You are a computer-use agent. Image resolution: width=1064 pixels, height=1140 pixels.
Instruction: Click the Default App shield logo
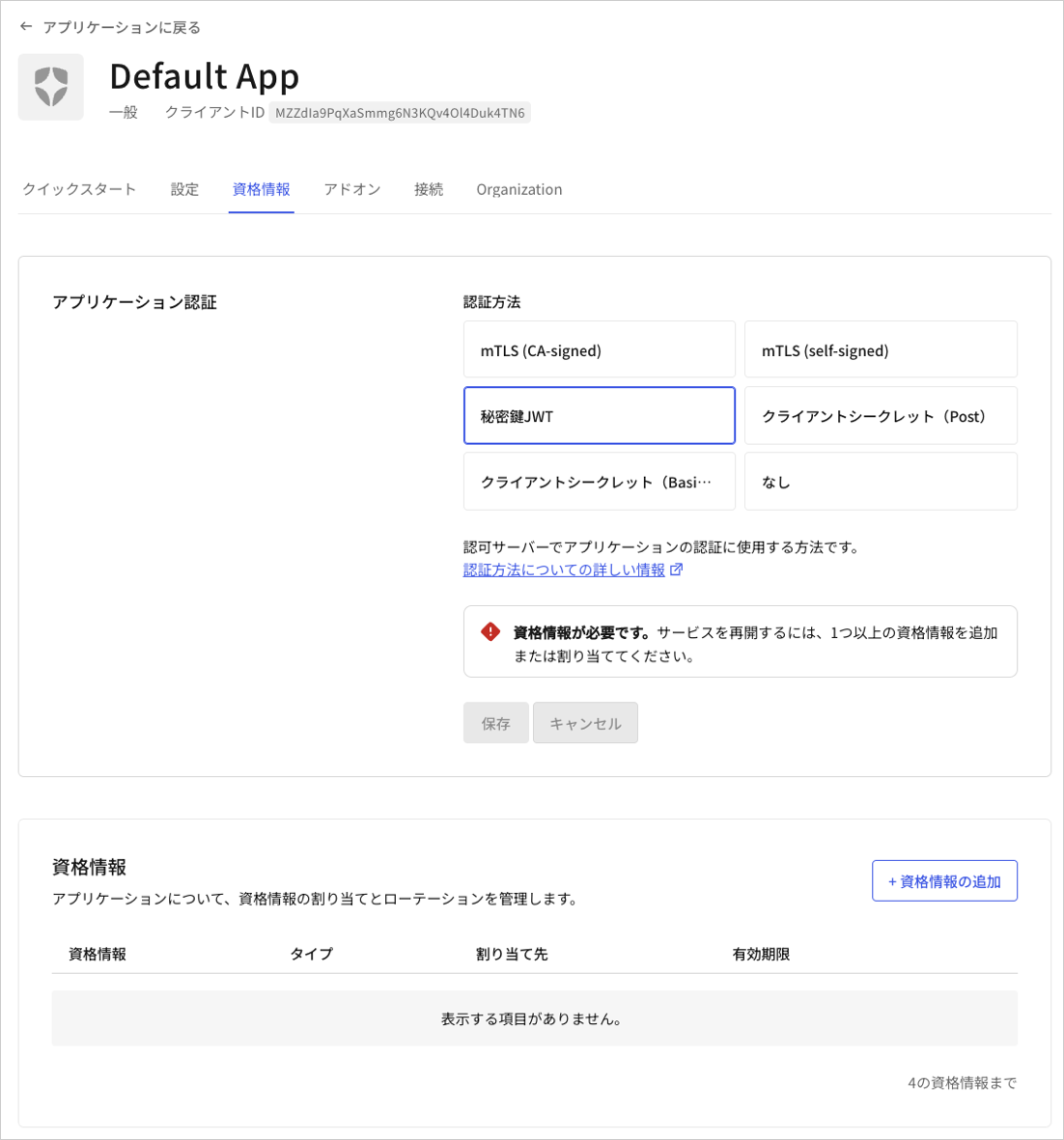point(50,87)
